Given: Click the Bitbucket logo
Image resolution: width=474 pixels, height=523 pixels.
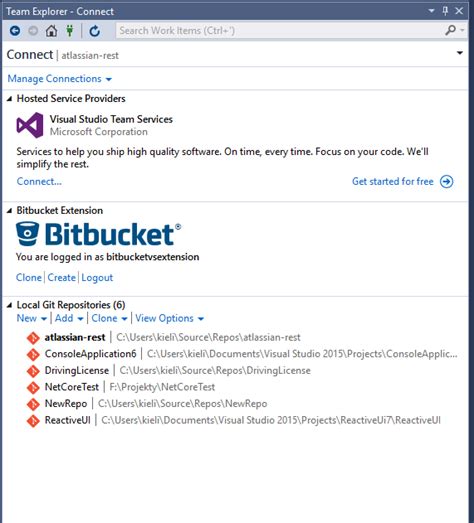Looking at the screenshot, I should pos(98,234).
